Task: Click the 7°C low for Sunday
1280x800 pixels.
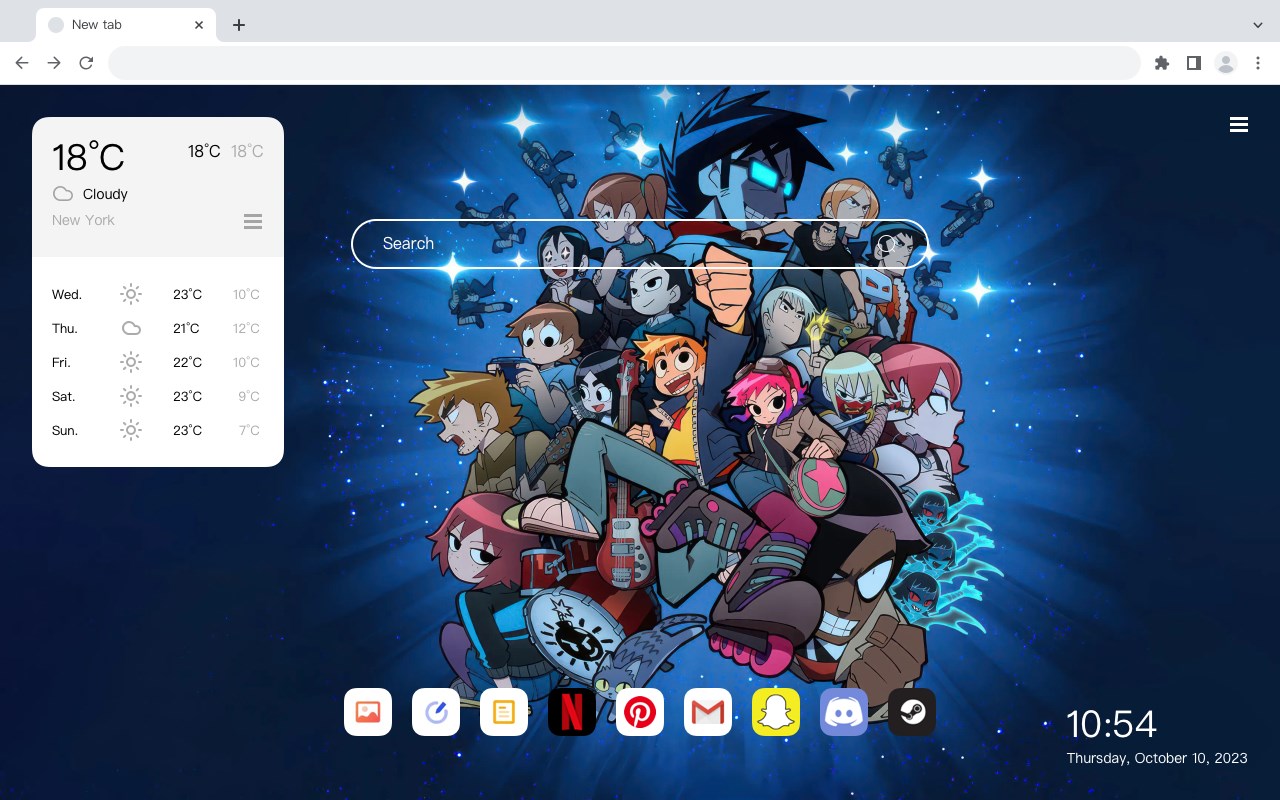Action: (x=249, y=430)
